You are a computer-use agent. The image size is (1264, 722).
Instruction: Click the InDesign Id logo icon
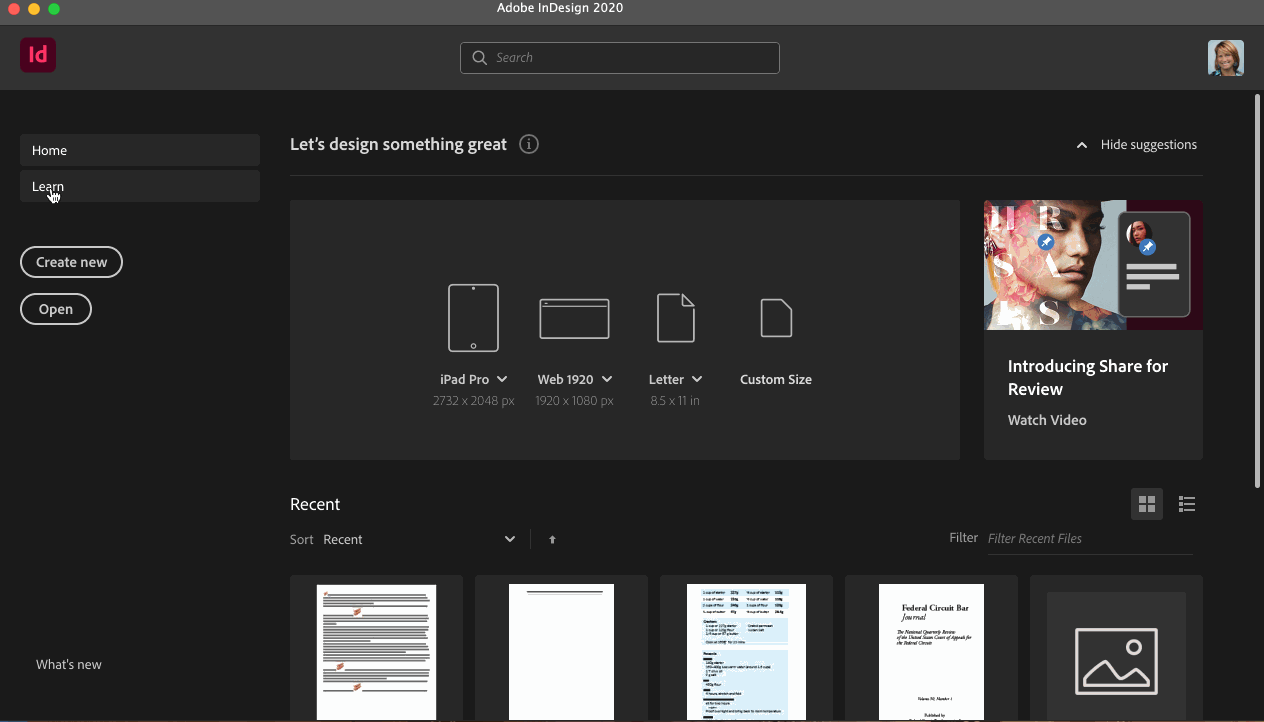(x=38, y=55)
